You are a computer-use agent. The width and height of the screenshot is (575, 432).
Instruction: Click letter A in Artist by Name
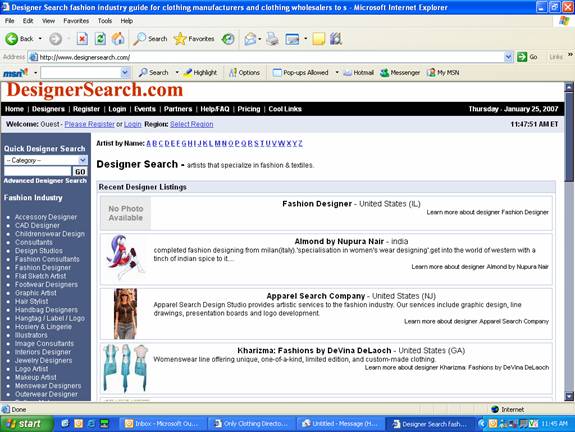pos(149,143)
